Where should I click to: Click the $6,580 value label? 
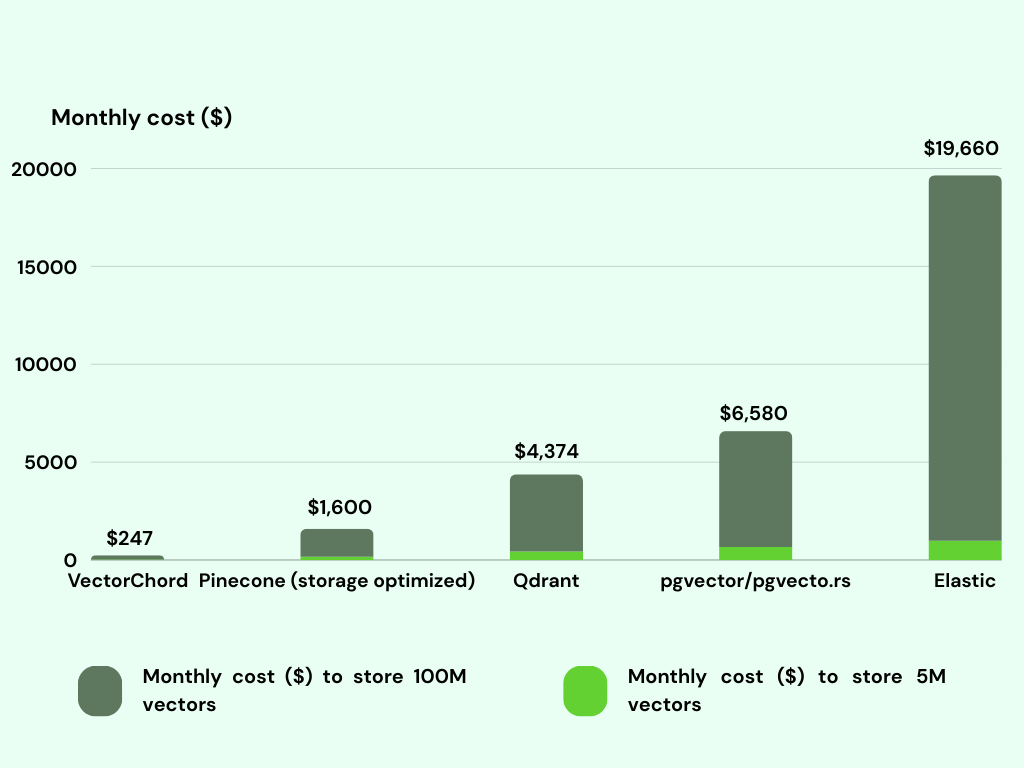[x=754, y=413]
